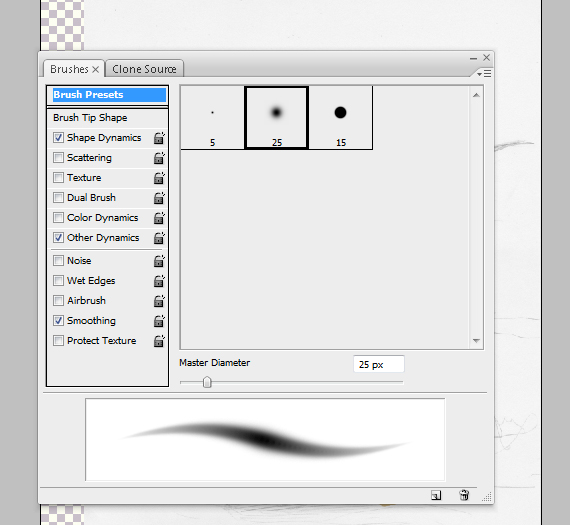Toggle lock icon for Airbrush
The image size is (570, 525).
pos(159,301)
